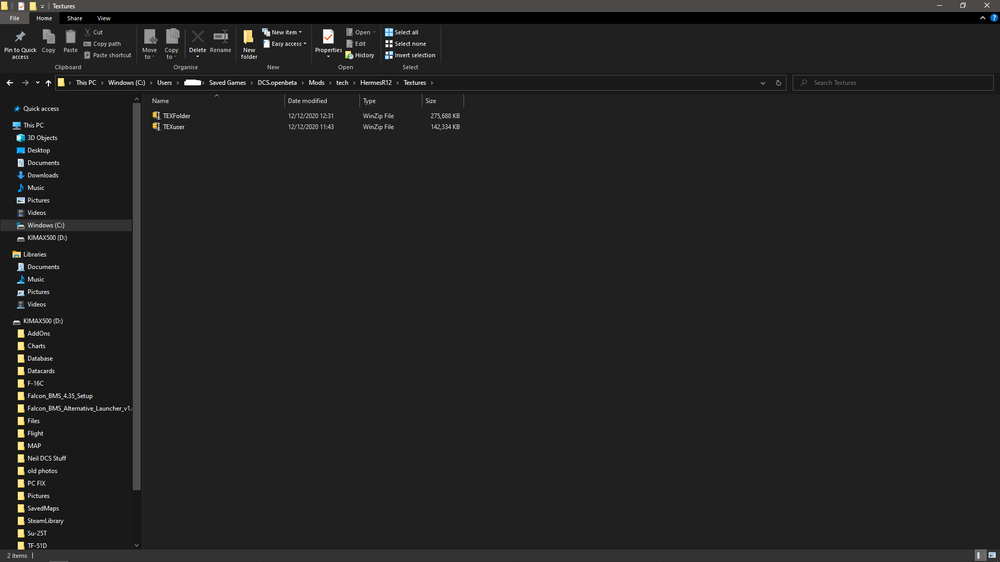Open the recent locations dropdown arrow
This screenshot has height=562, width=1000.
click(x=38, y=83)
